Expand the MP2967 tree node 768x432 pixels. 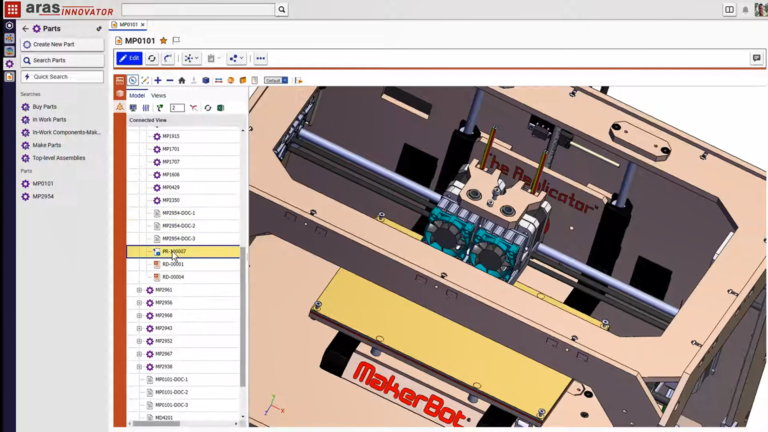pos(140,354)
